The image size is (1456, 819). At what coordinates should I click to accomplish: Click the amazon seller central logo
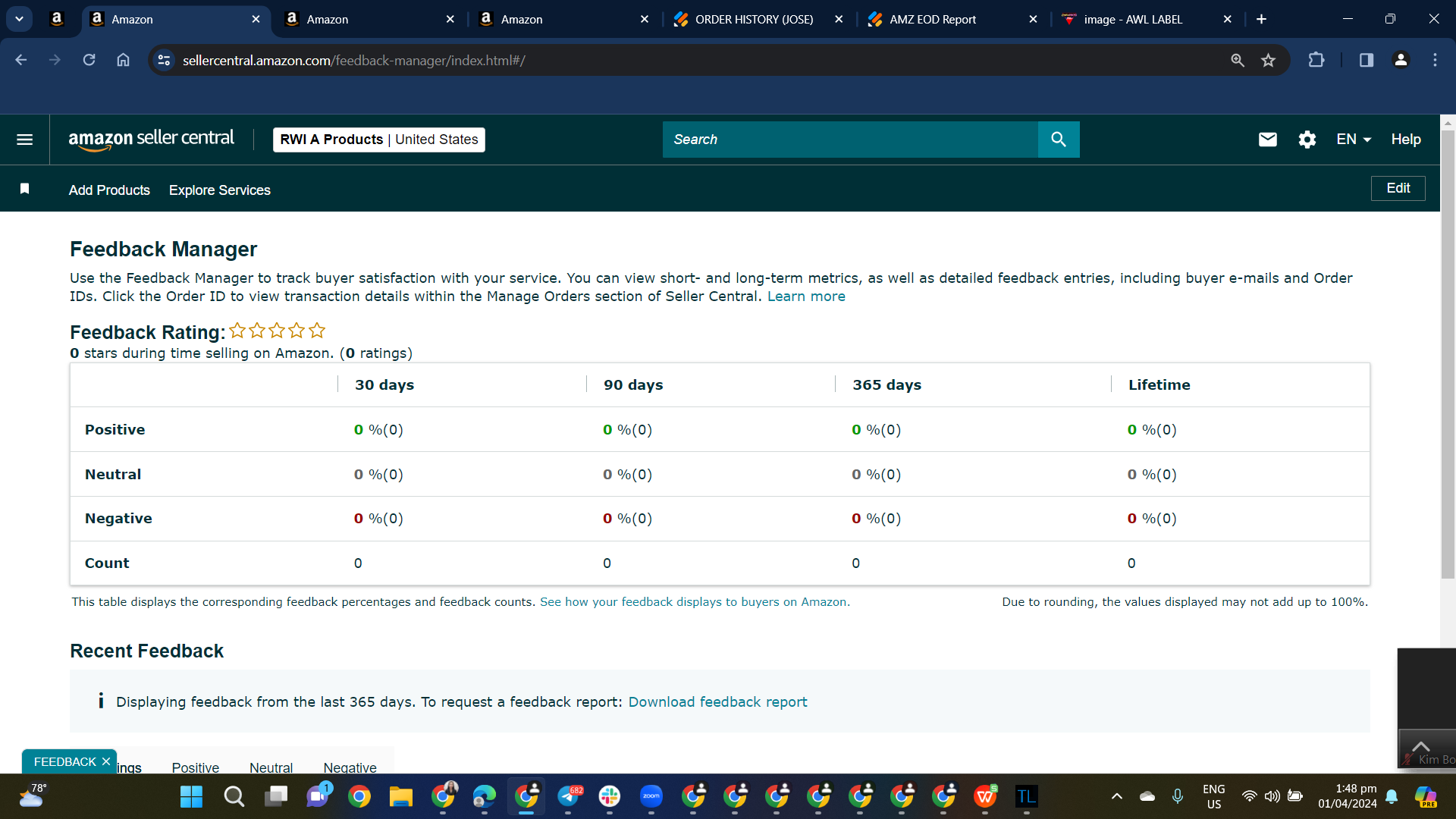coord(151,140)
